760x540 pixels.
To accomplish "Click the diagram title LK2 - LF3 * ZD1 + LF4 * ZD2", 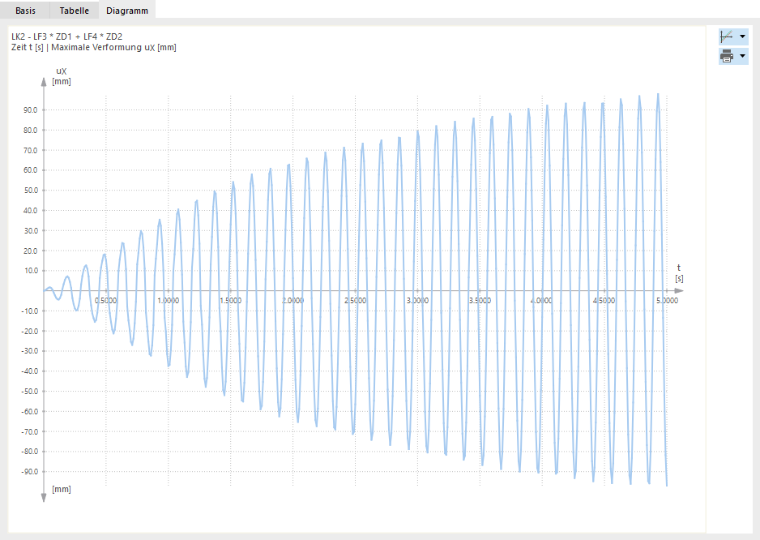I will 67,36.
